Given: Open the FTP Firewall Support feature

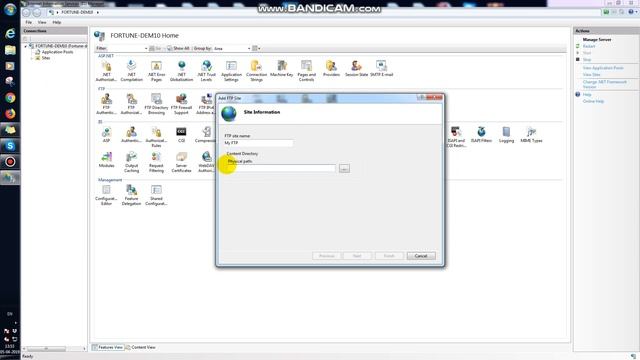Looking at the screenshot, I should (x=181, y=104).
